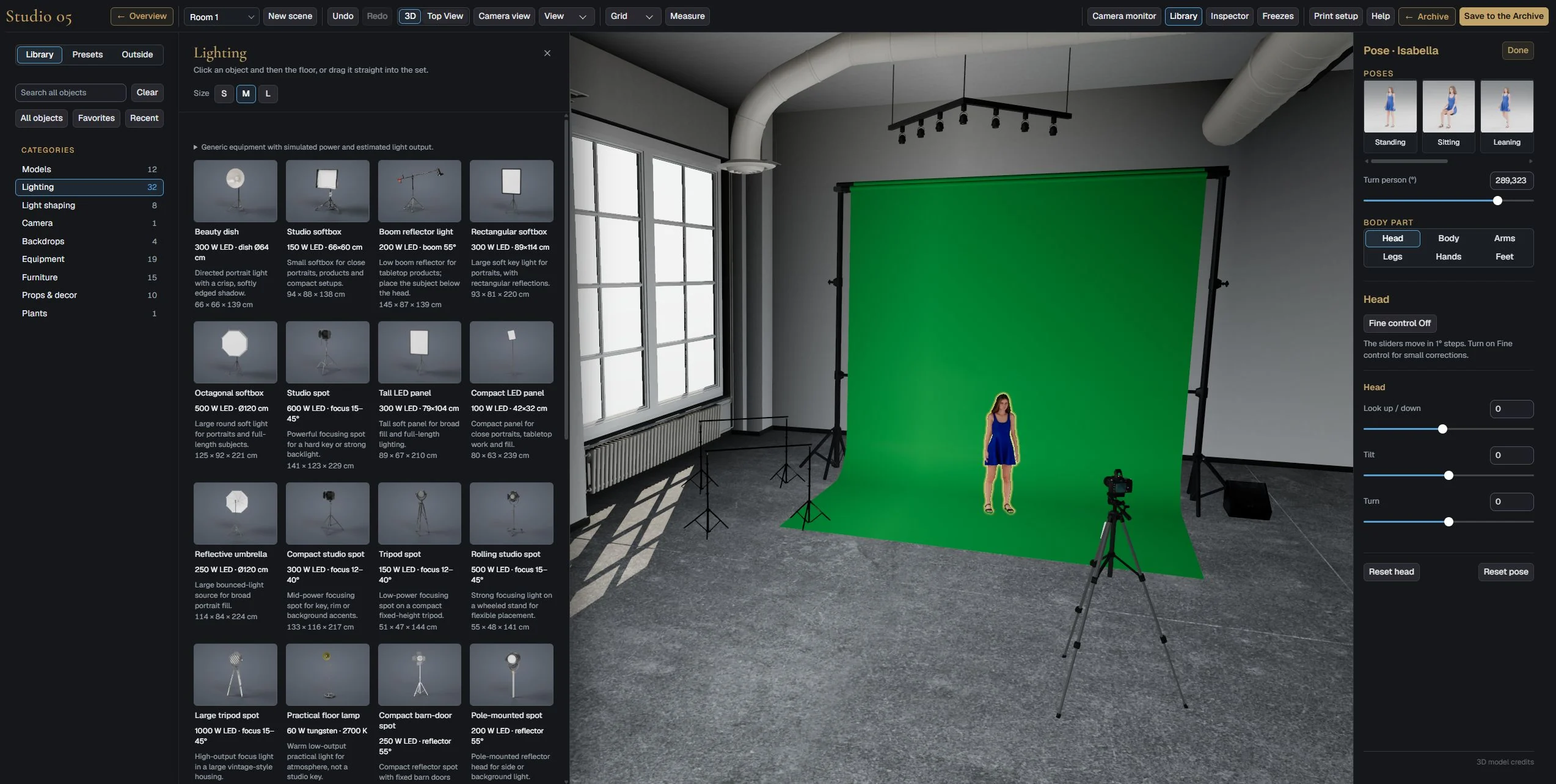
Task: Open the Backdrops category
Action: pyautogui.click(x=89, y=241)
